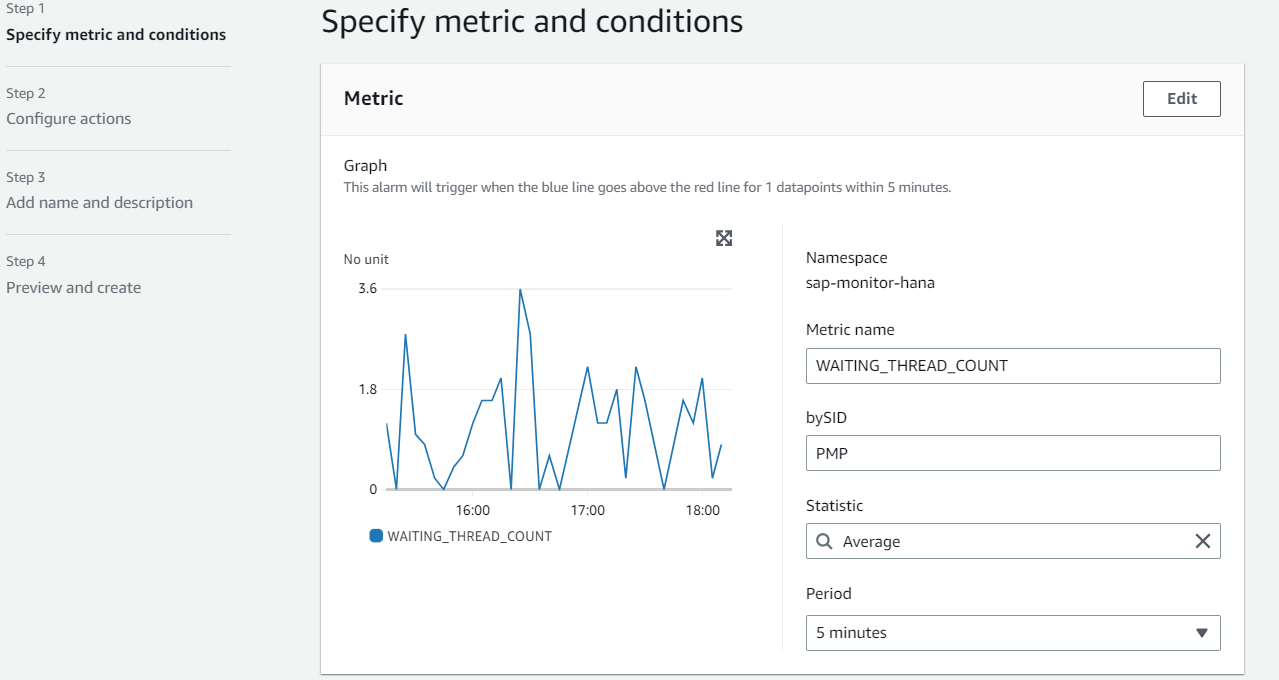Open the Period dropdown showing 5 minutes
Screen dimensions: 1279x680
click(1013, 633)
